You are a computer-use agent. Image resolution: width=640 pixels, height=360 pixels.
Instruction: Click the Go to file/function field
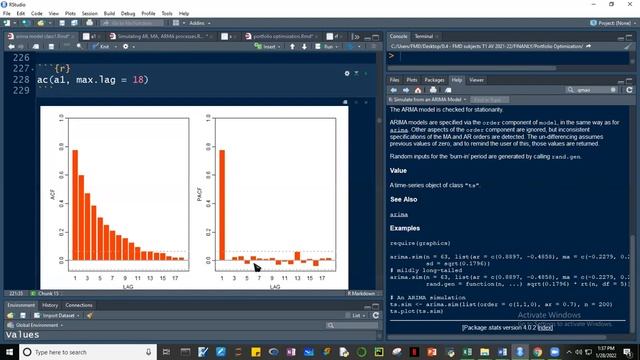click(132, 23)
